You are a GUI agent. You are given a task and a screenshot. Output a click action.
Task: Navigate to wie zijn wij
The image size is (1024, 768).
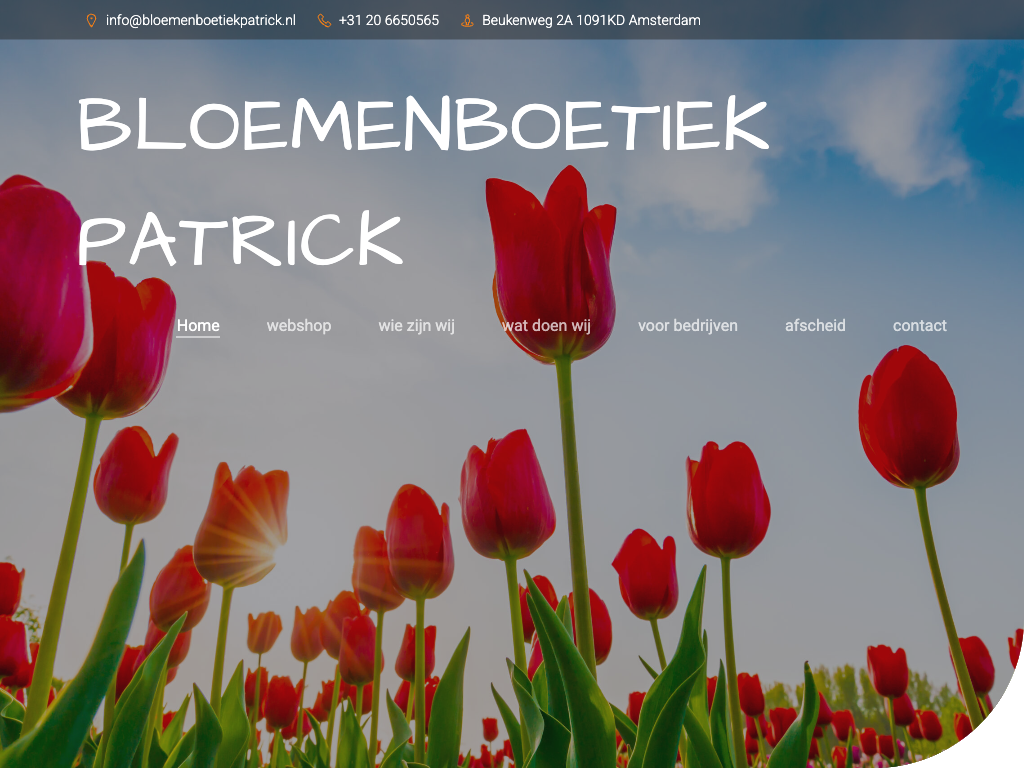coord(416,325)
